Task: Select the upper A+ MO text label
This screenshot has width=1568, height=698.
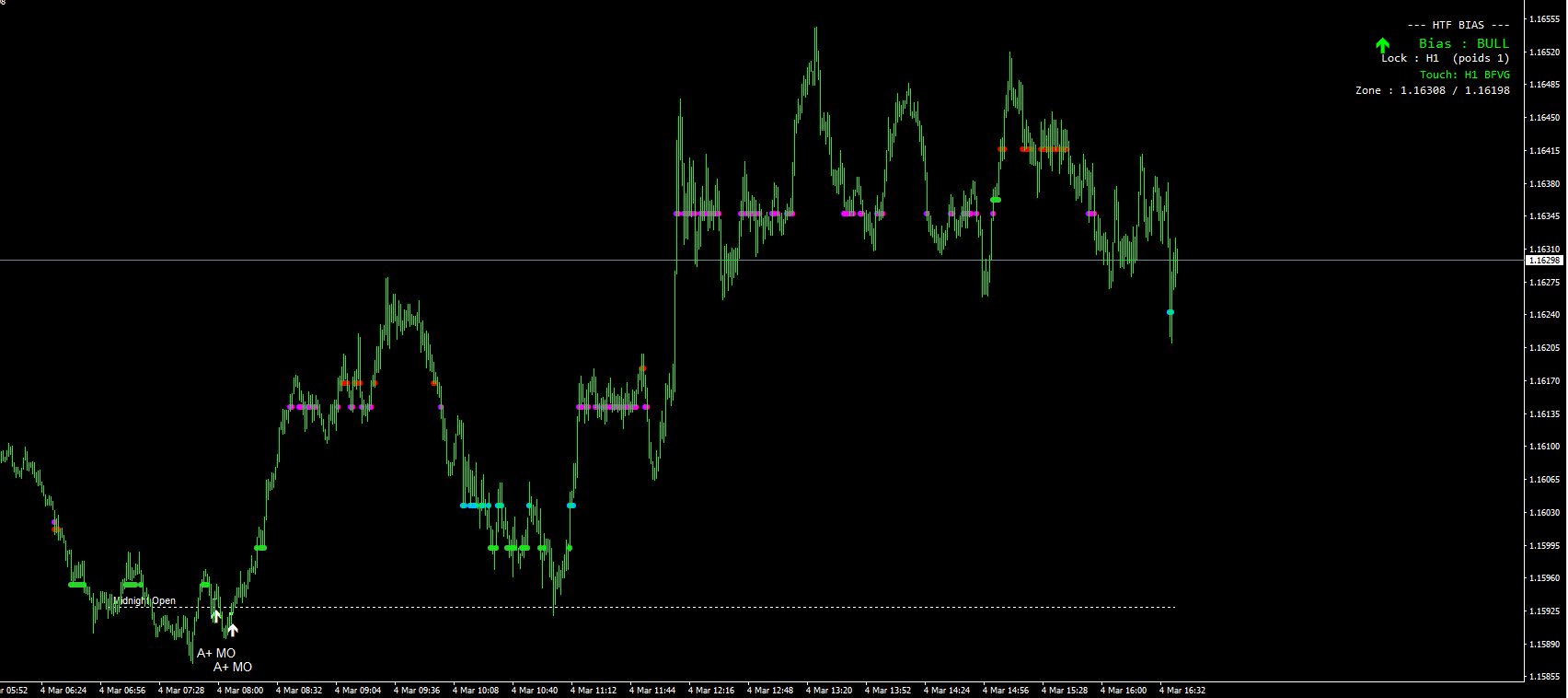Action: click(216, 653)
